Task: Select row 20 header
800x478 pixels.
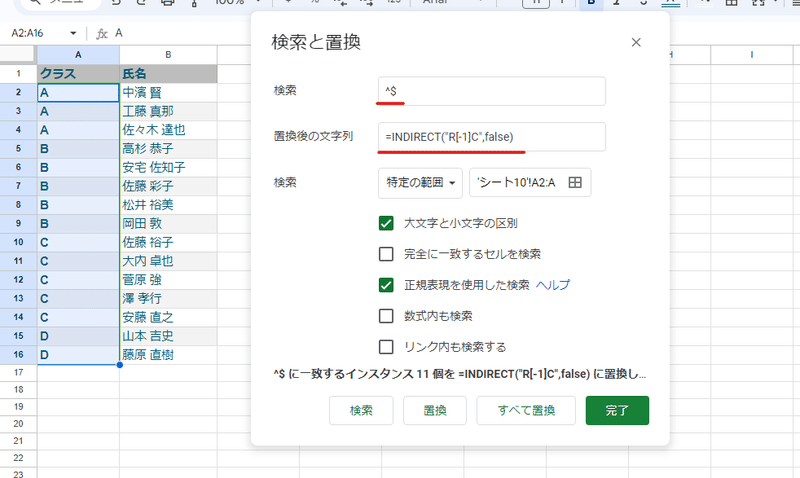Action: click(18, 424)
